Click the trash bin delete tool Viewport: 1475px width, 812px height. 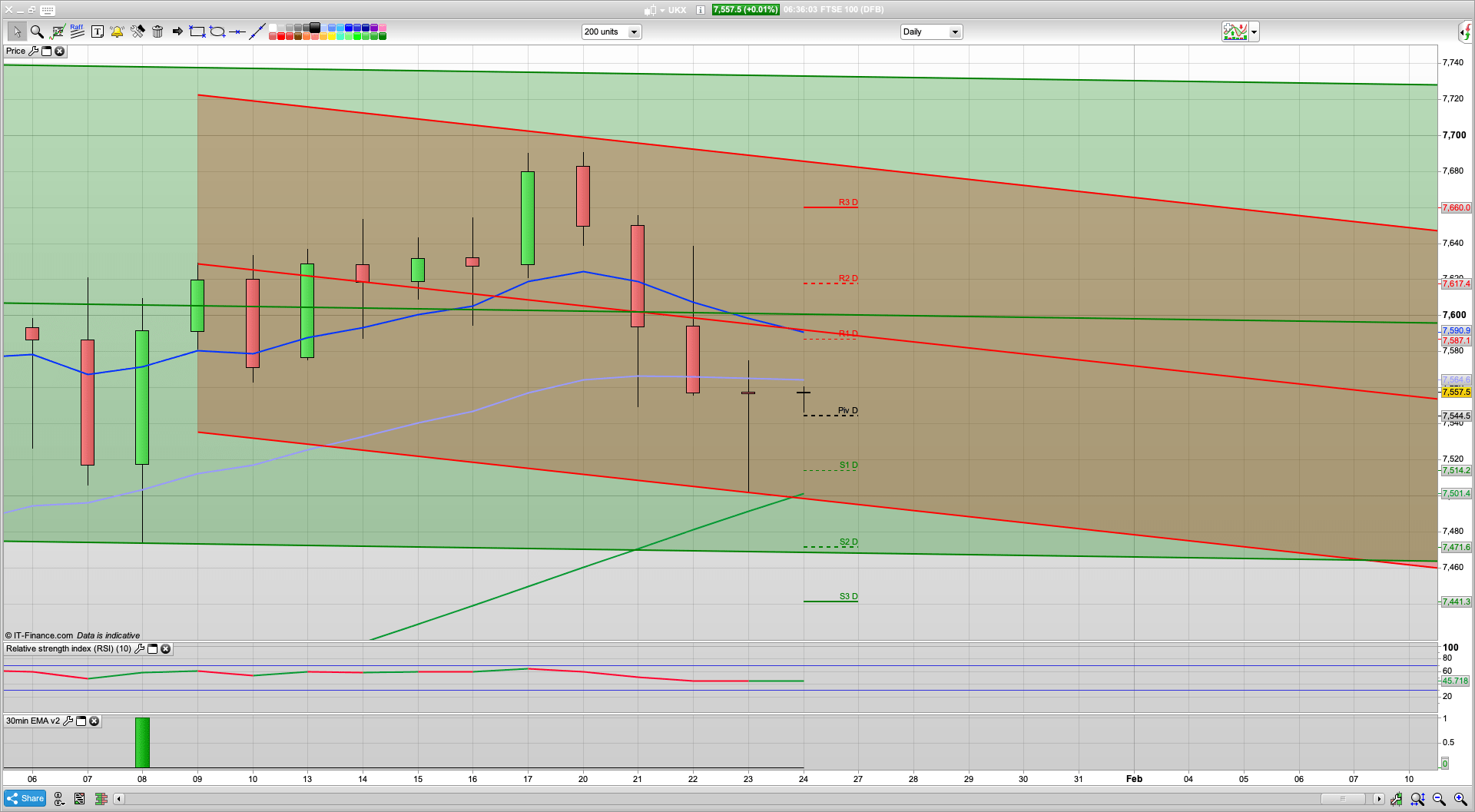[157, 31]
